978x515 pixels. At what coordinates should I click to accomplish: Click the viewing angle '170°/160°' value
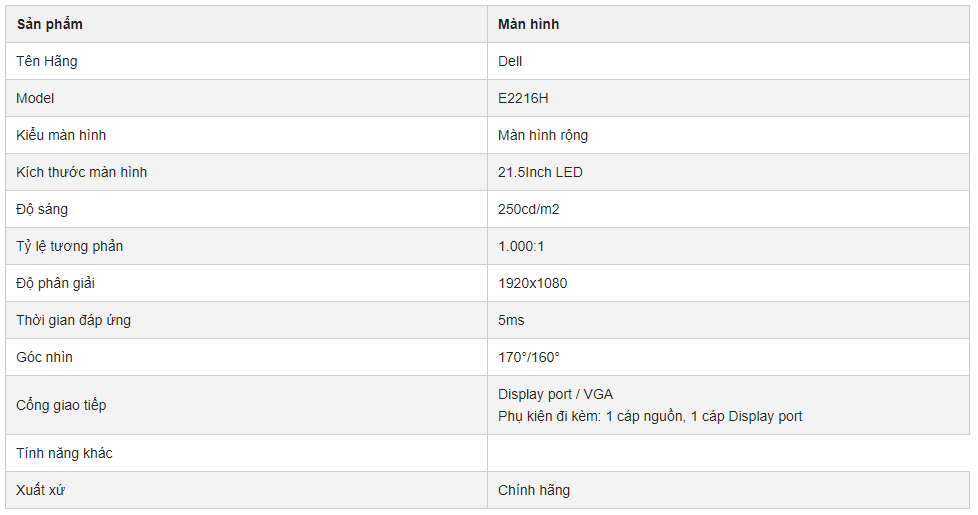[528, 357]
